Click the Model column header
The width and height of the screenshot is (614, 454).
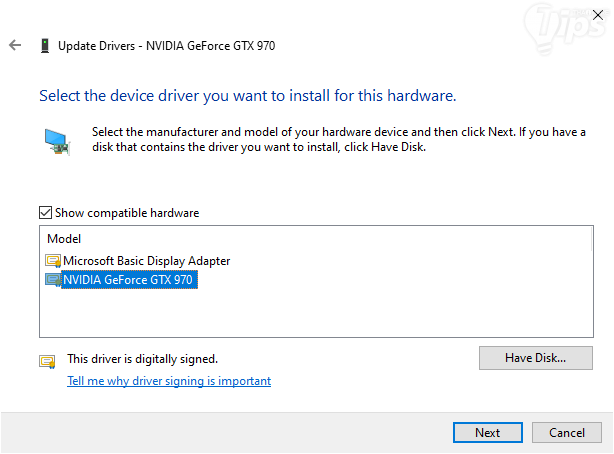coord(64,239)
